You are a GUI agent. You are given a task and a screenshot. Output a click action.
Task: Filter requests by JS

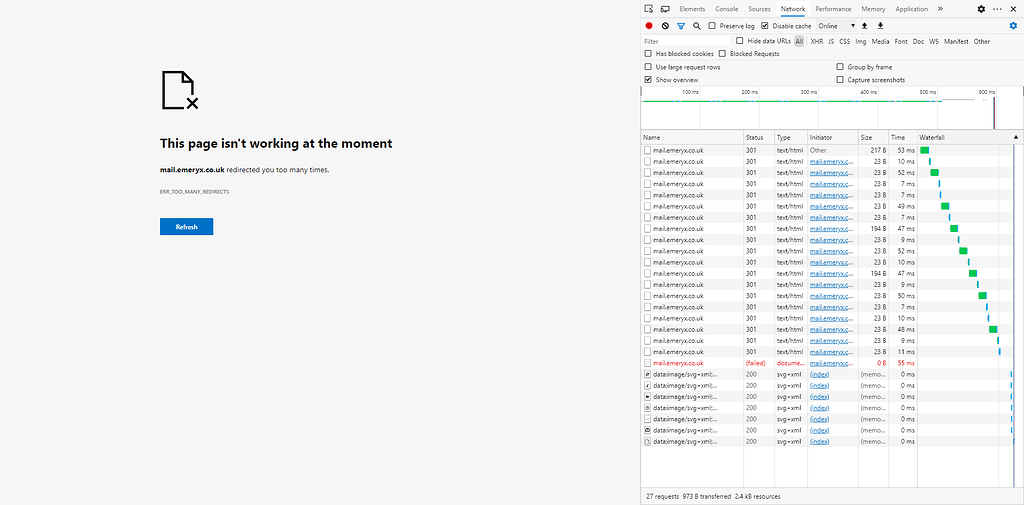[831, 41]
